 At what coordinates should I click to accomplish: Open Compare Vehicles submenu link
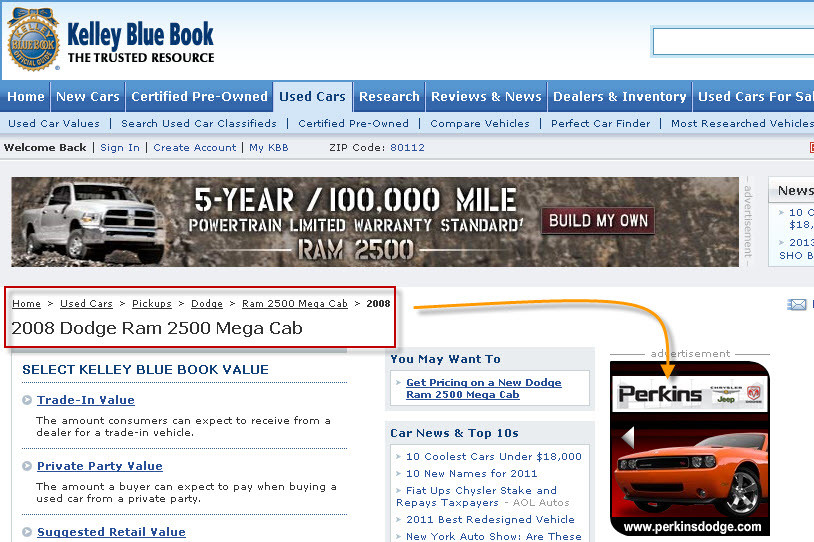tap(480, 124)
